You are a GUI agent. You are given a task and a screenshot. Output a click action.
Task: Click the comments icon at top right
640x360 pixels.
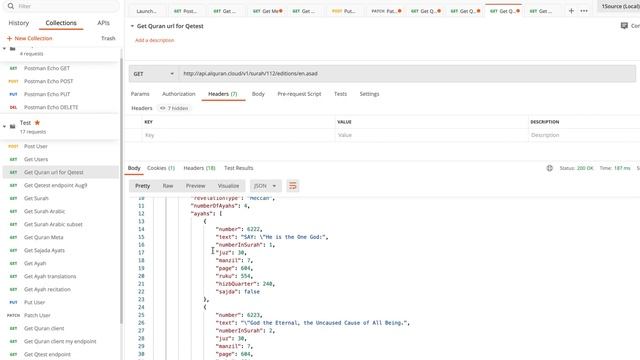coord(624,26)
